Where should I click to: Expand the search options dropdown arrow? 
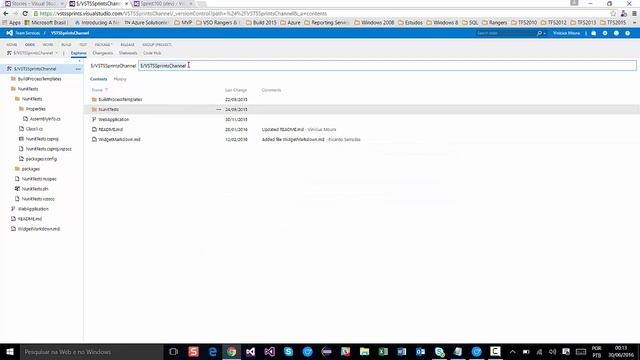pos(544,33)
